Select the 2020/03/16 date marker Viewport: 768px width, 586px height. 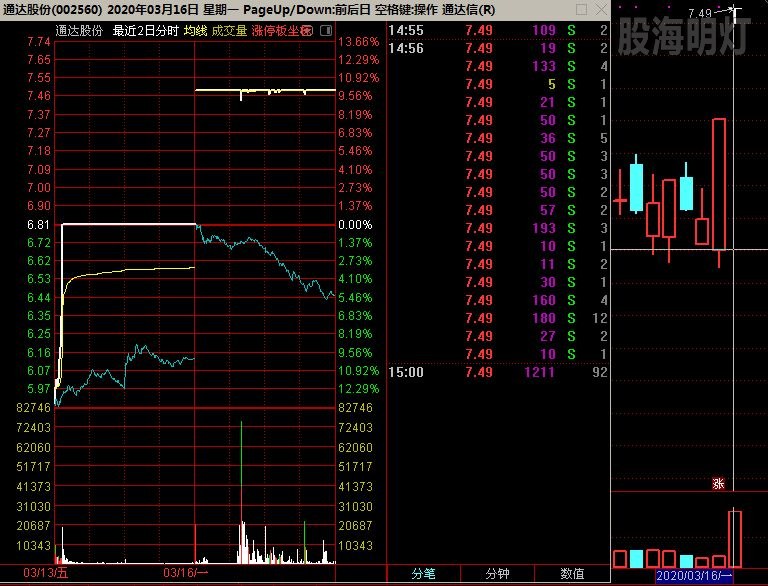[694, 577]
